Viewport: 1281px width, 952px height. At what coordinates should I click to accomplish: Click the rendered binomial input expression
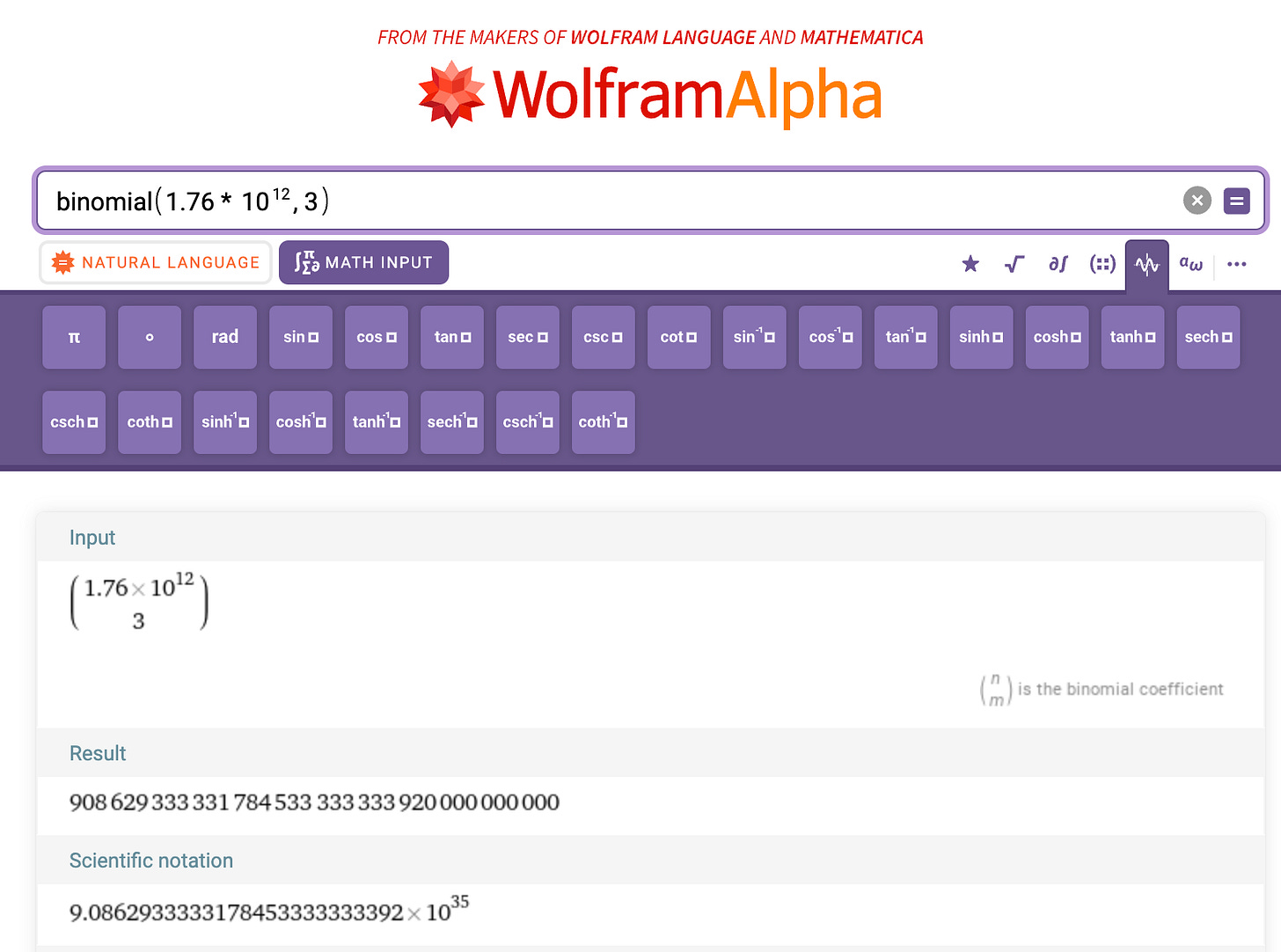139,602
